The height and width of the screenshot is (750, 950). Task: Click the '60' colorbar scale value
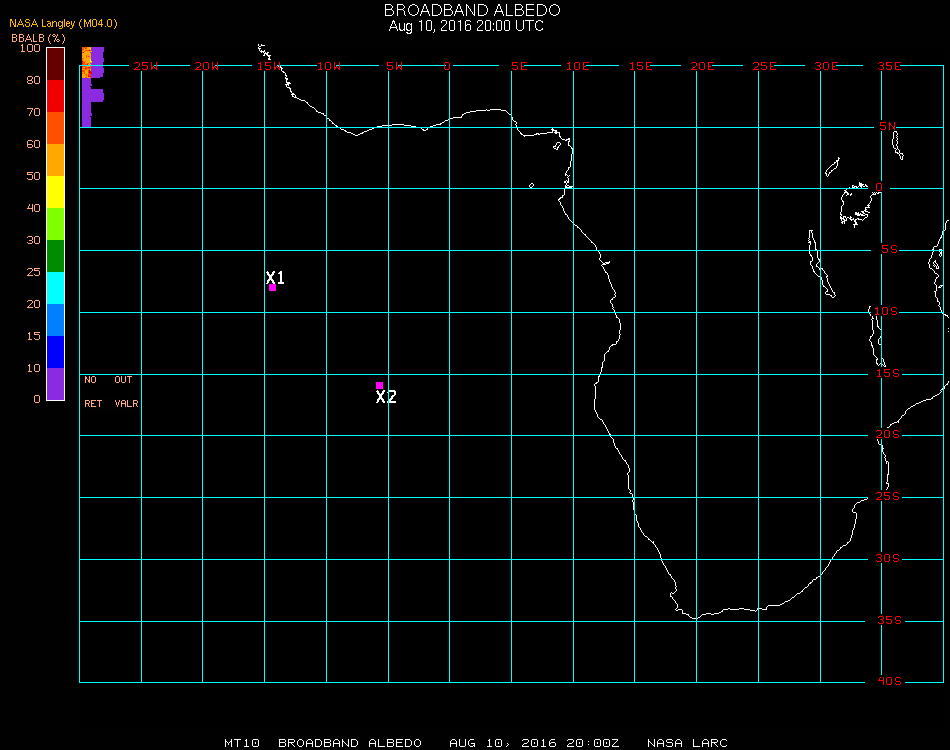point(33,144)
